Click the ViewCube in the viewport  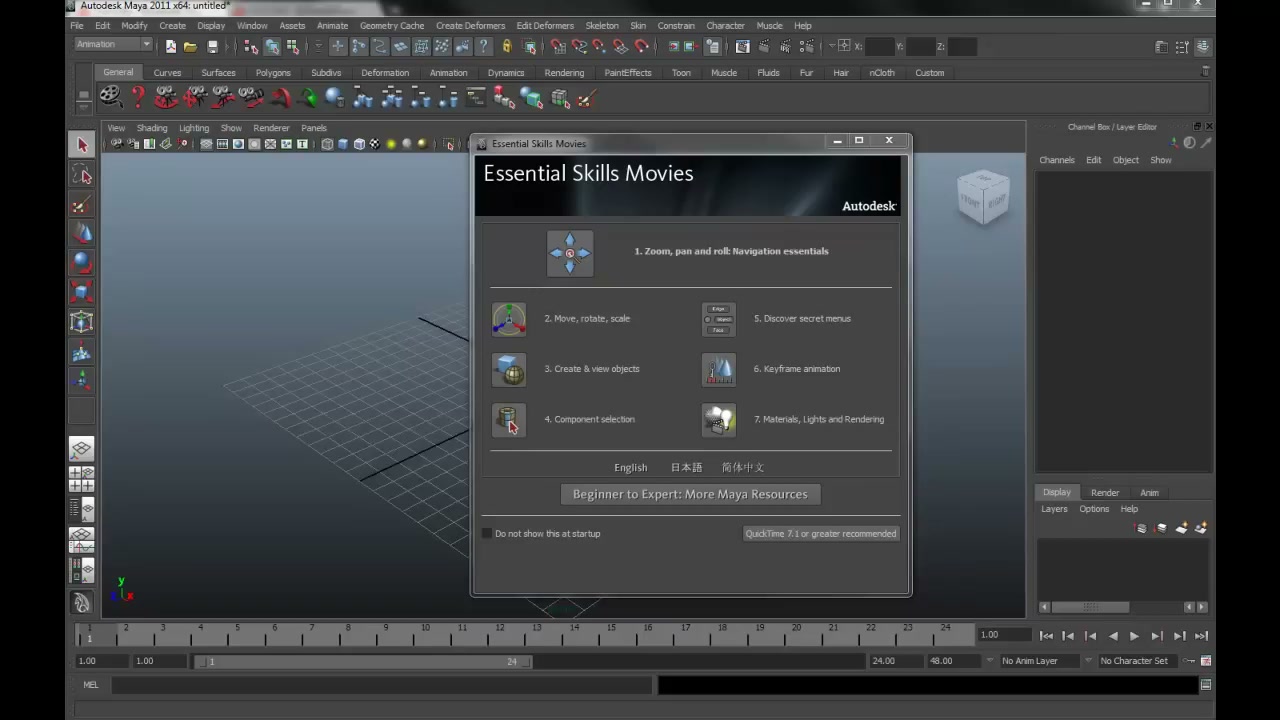point(982,197)
